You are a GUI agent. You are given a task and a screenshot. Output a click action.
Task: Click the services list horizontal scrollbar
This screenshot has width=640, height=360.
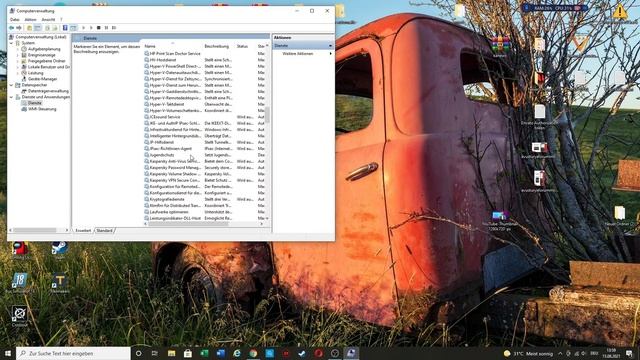click(x=189, y=224)
